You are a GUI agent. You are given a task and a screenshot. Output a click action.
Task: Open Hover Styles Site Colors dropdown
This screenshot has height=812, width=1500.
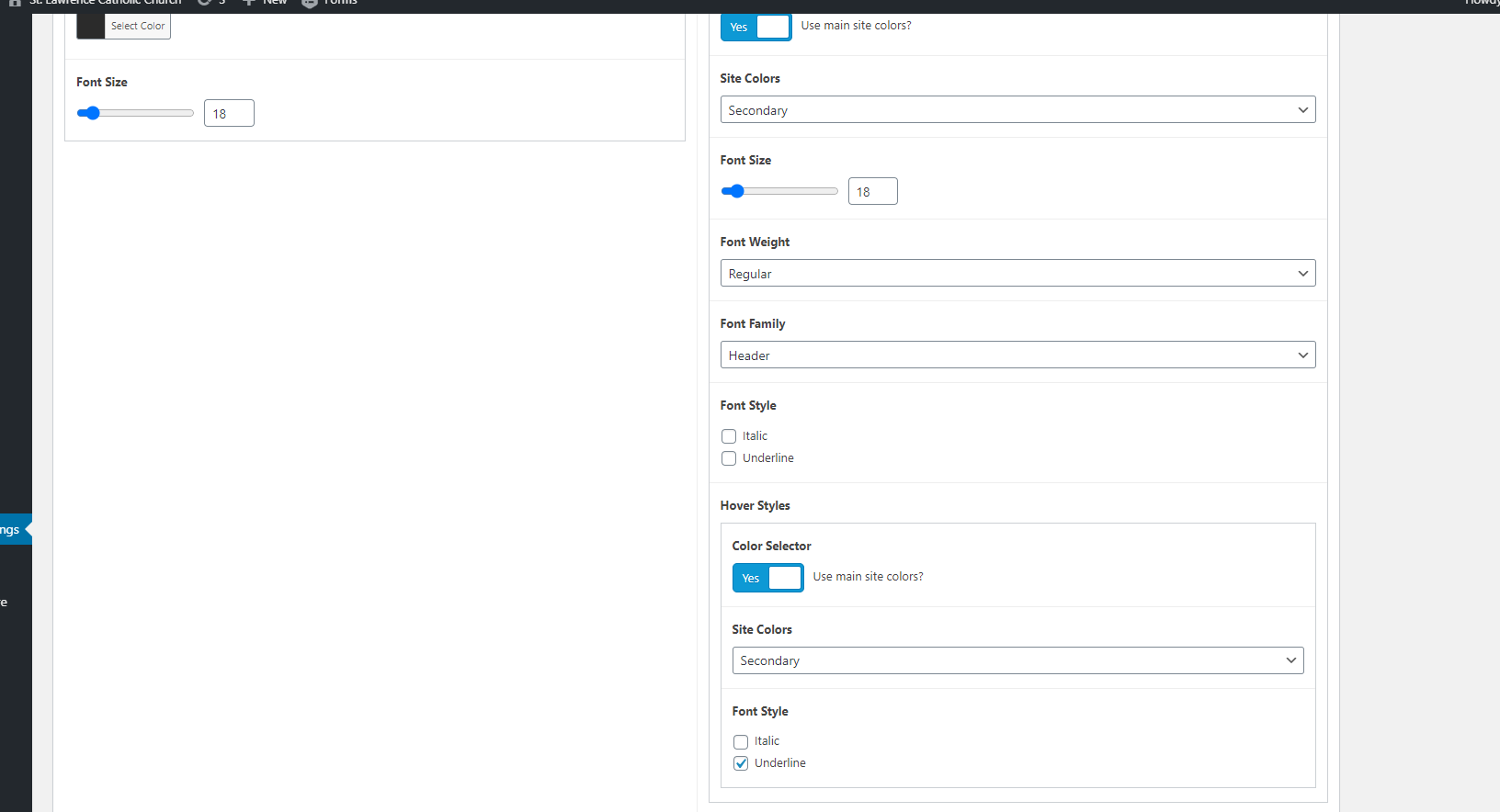1017,660
